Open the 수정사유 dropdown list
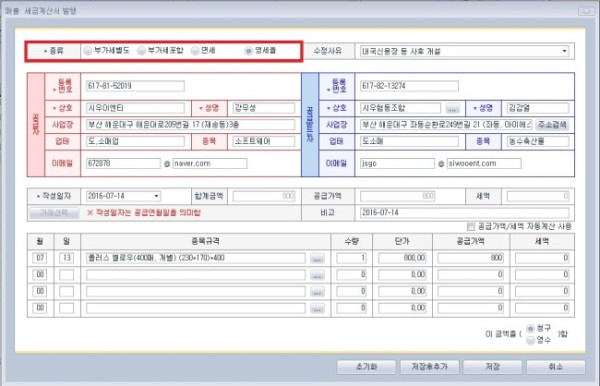This screenshot has width=600, height=386. 564,51
